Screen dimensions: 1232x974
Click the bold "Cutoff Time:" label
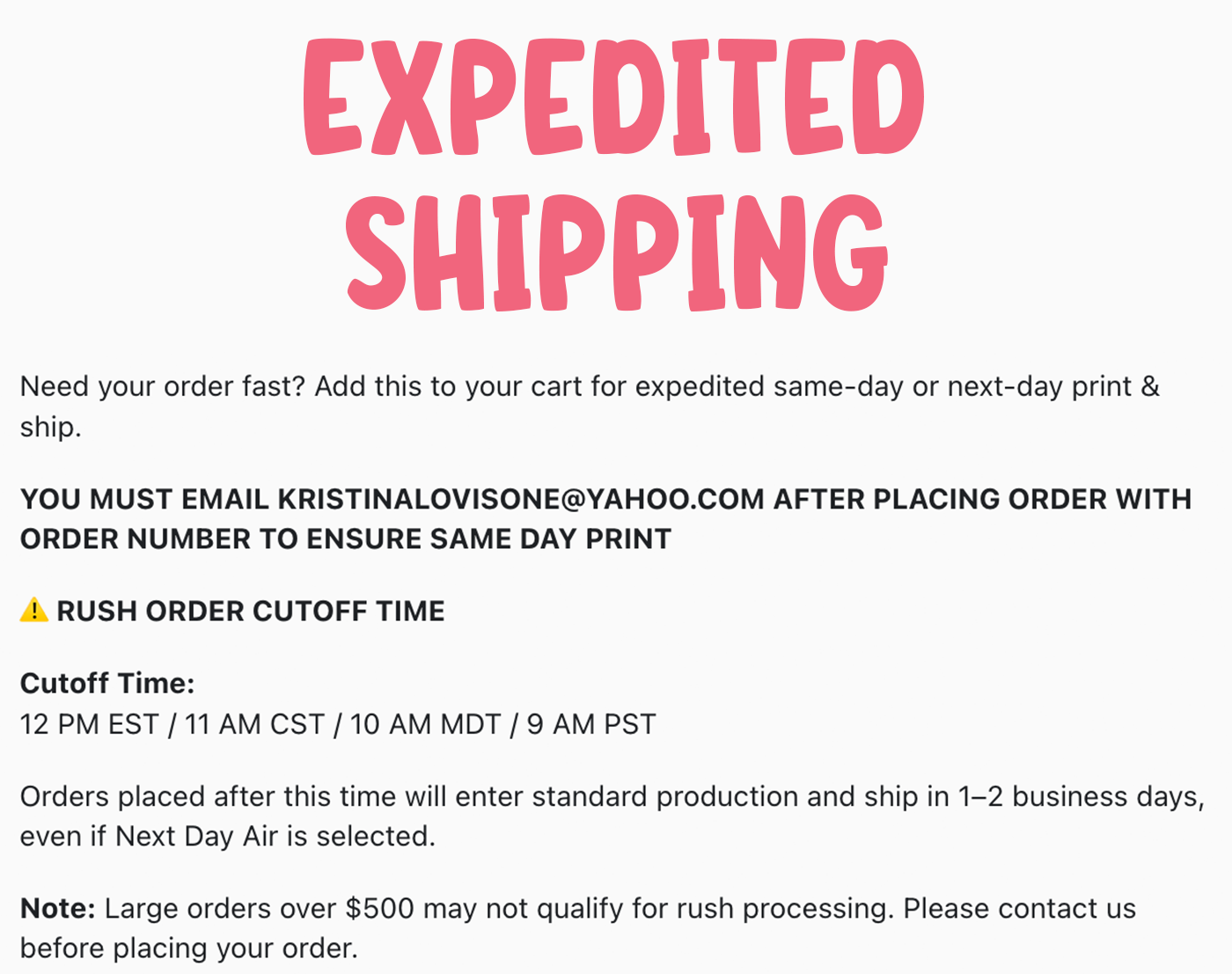click(x=107, y=683)
